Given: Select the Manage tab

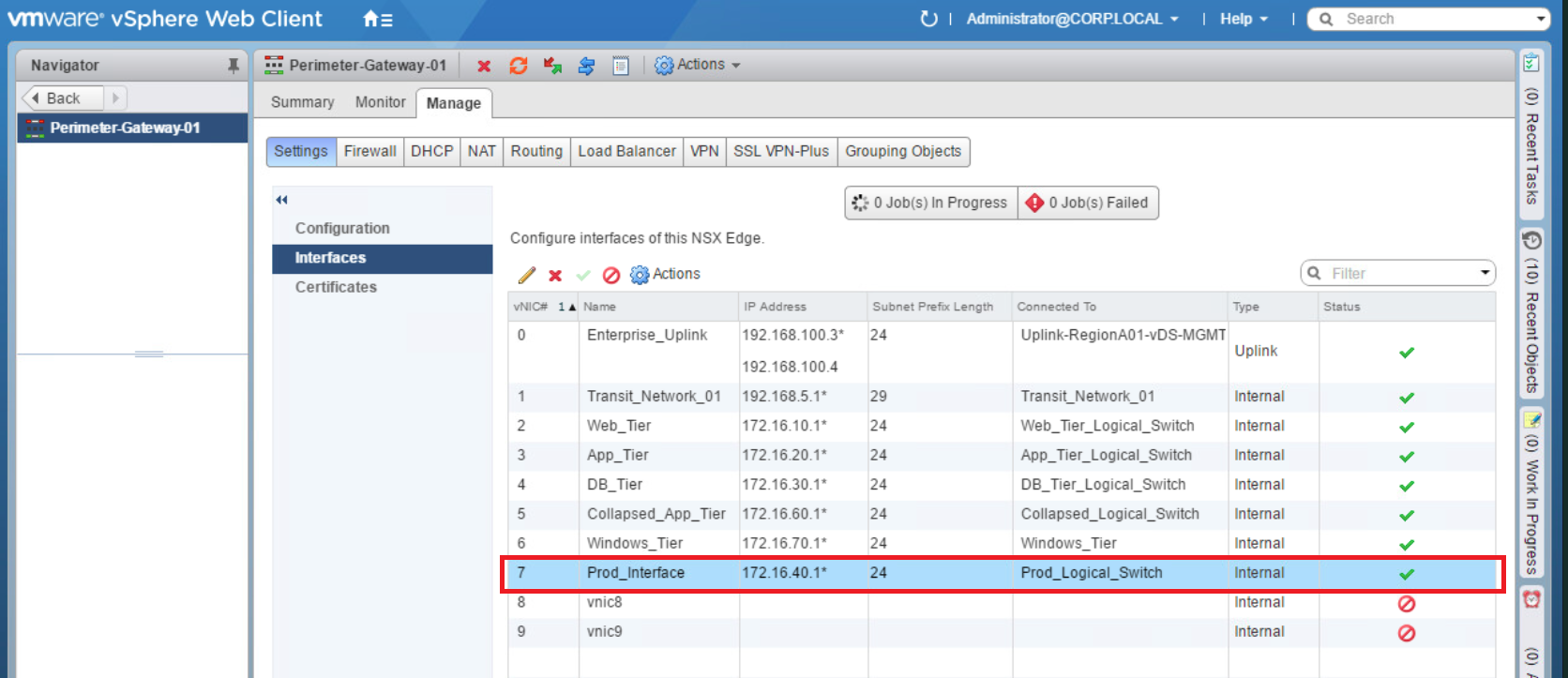Looking at the screenshot, I should tap(454, 103).
